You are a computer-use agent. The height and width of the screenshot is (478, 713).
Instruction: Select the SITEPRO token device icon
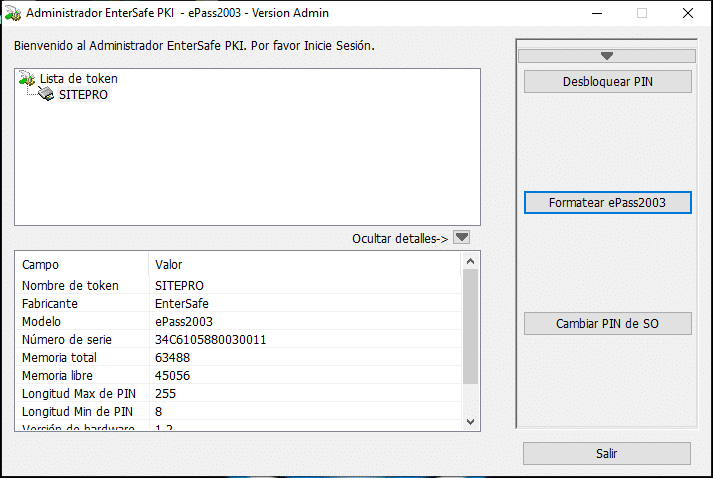pos(46,94)
